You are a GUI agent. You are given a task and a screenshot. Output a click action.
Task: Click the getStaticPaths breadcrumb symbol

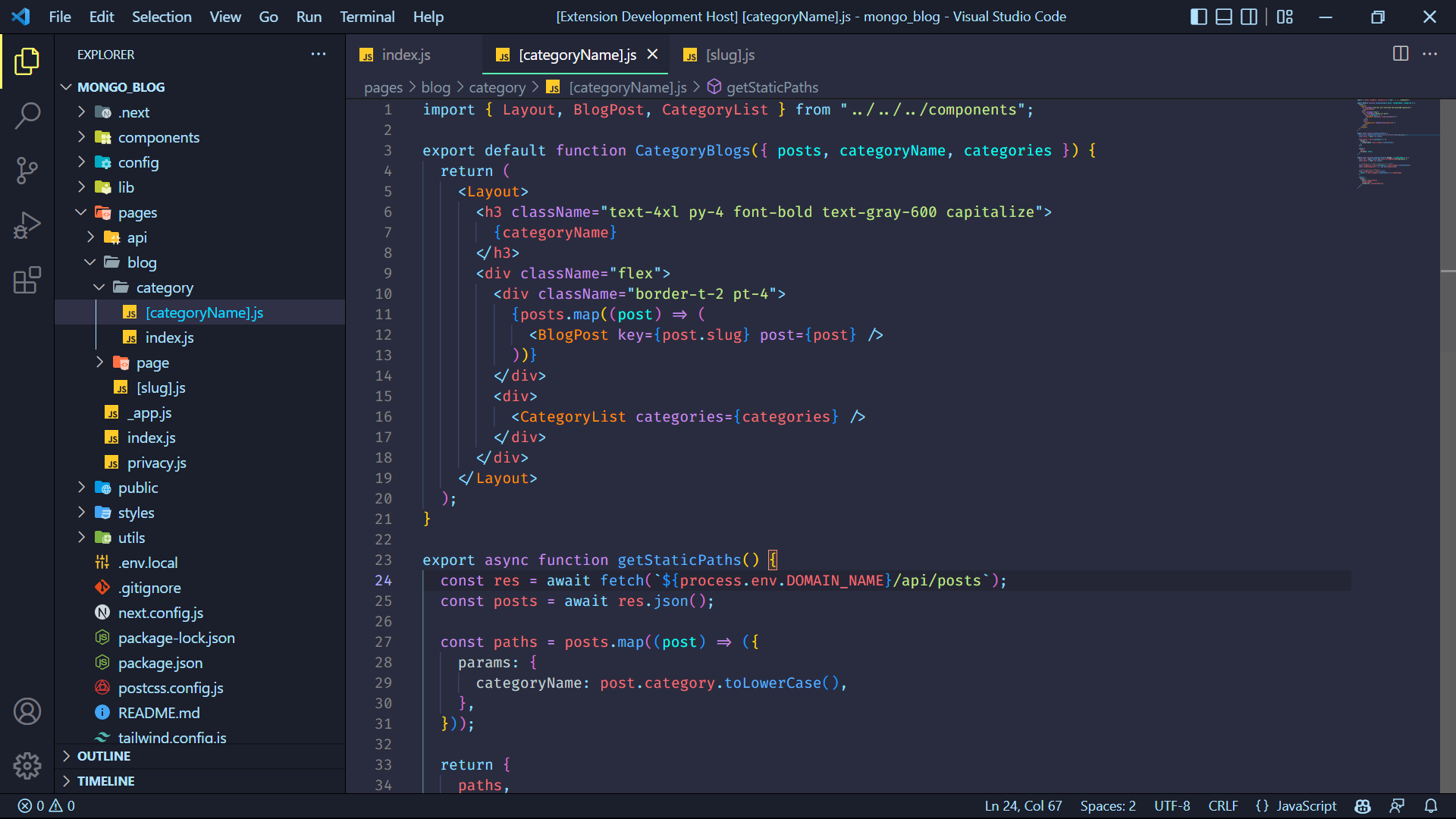[772, 87]
